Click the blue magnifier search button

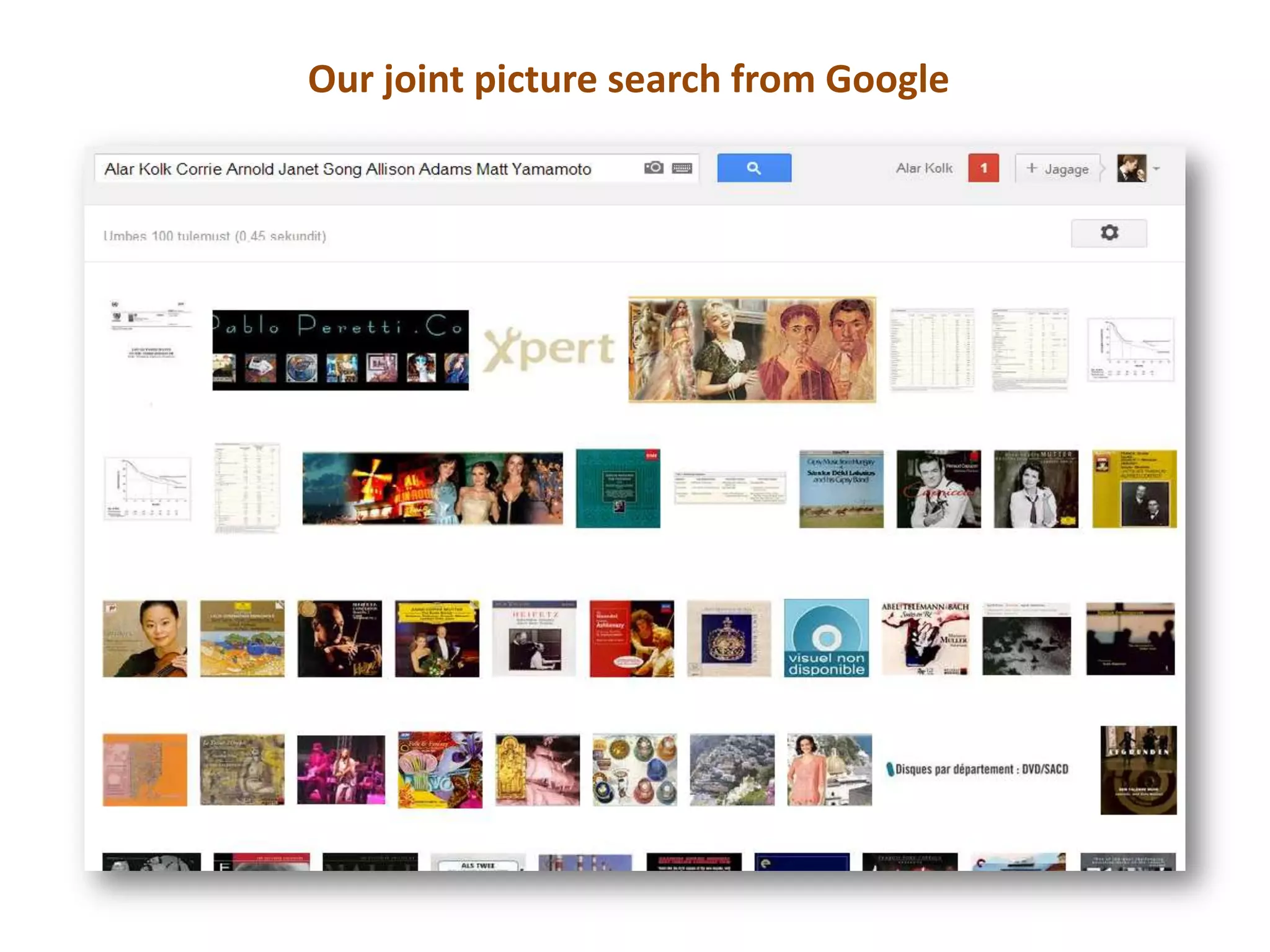coord(754,168)
